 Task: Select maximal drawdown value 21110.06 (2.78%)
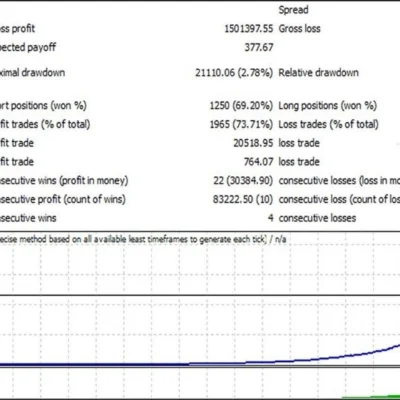pos(234,73)
